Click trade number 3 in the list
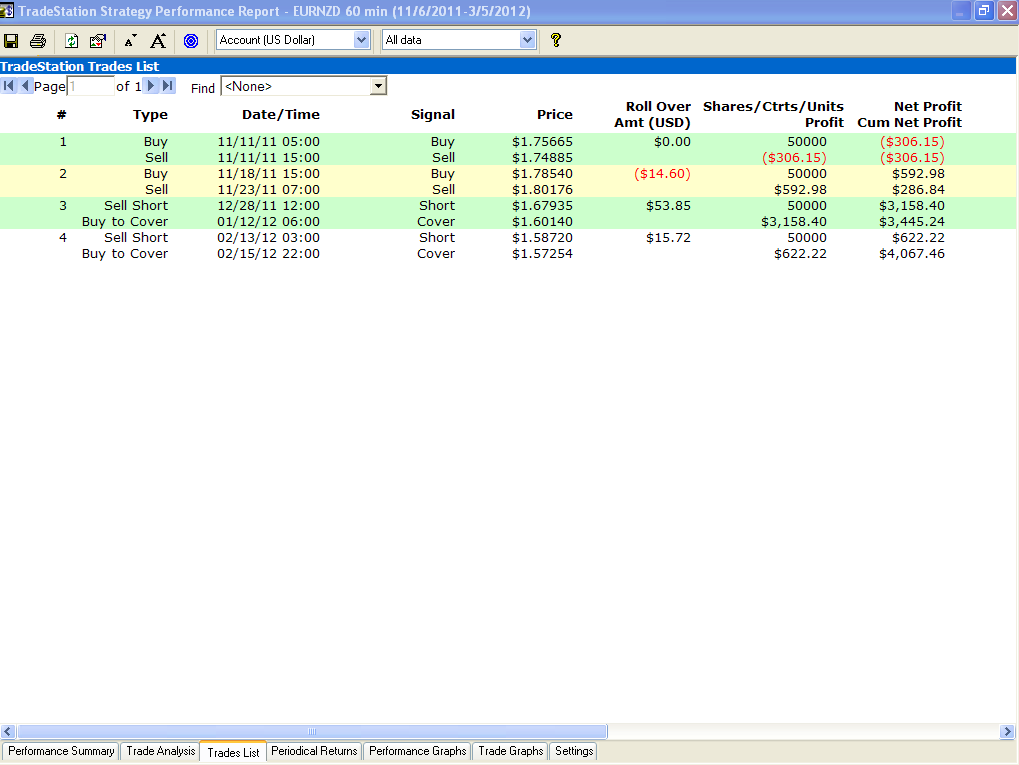 [63, 205]
